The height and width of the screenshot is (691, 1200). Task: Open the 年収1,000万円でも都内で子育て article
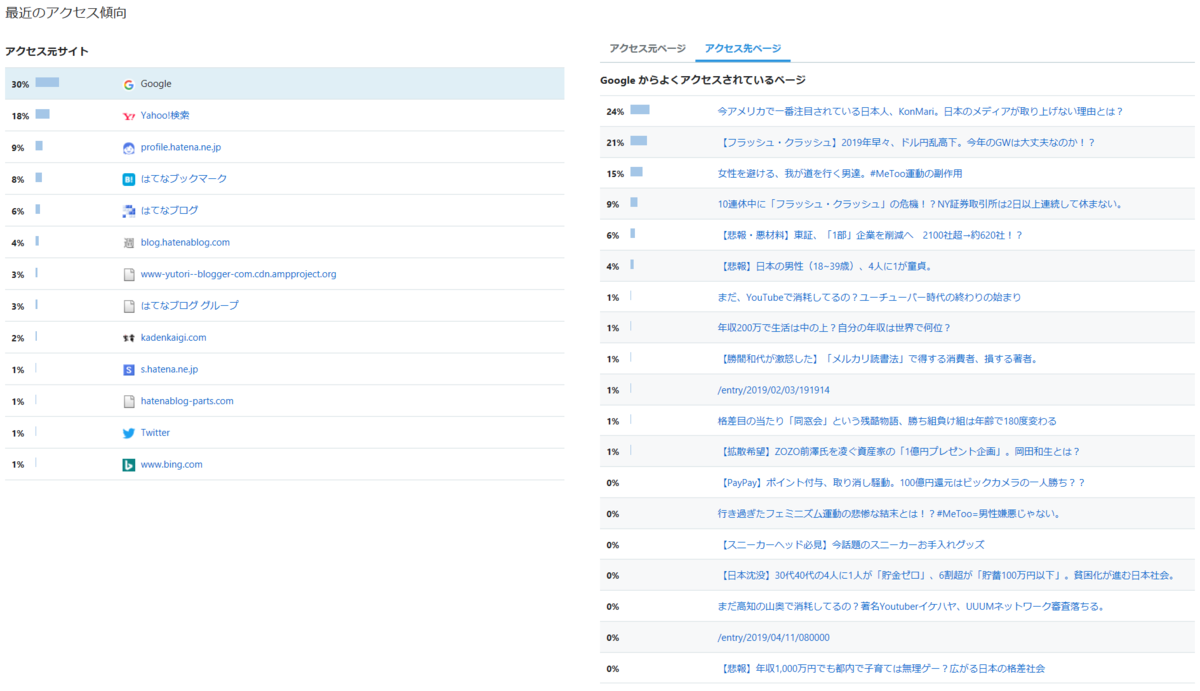(882, 669)
